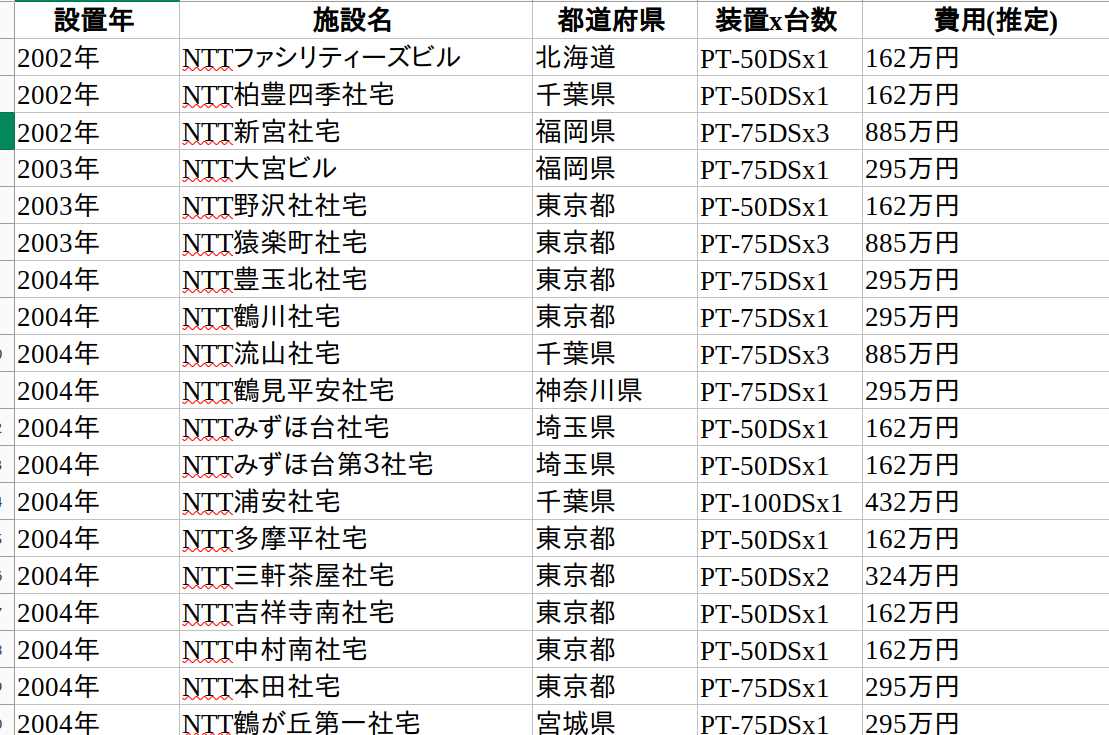
Task: Click 295万円 in the NTT豊玉北社宅 row
Action: tap(985, 279)
